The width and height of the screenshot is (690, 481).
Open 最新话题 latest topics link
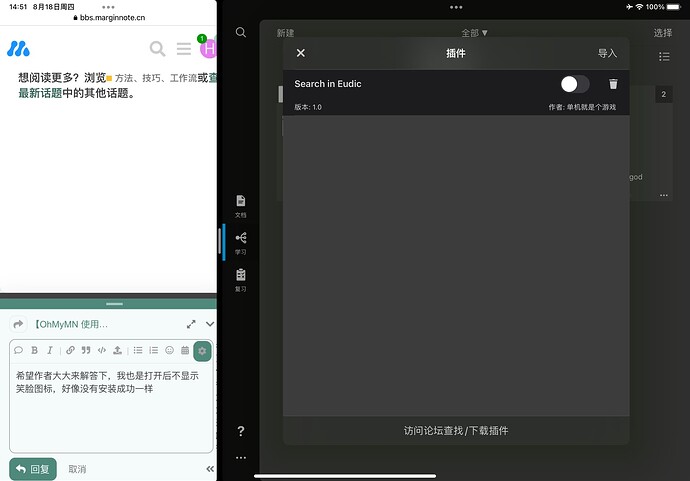[x=40, y=93]
